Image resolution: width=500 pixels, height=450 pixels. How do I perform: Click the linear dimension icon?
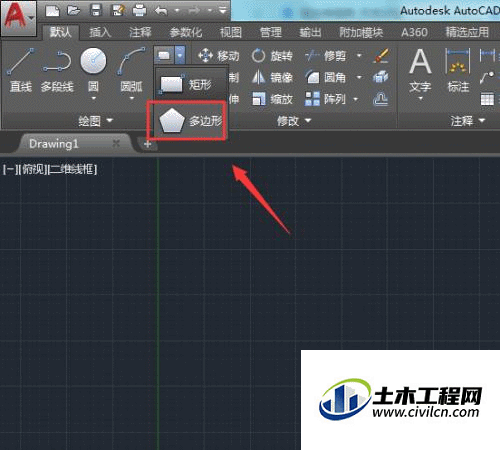click(487, 55)
